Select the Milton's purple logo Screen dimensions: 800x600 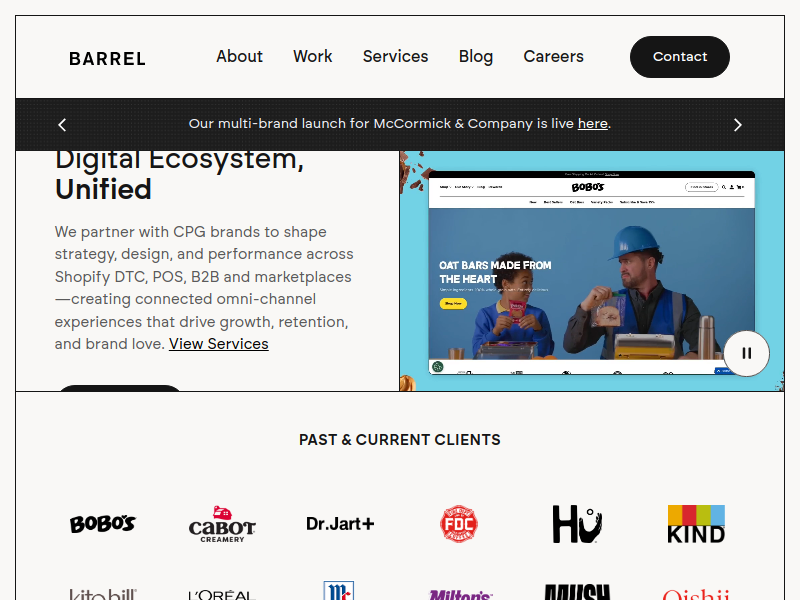[x=460, y=594]
